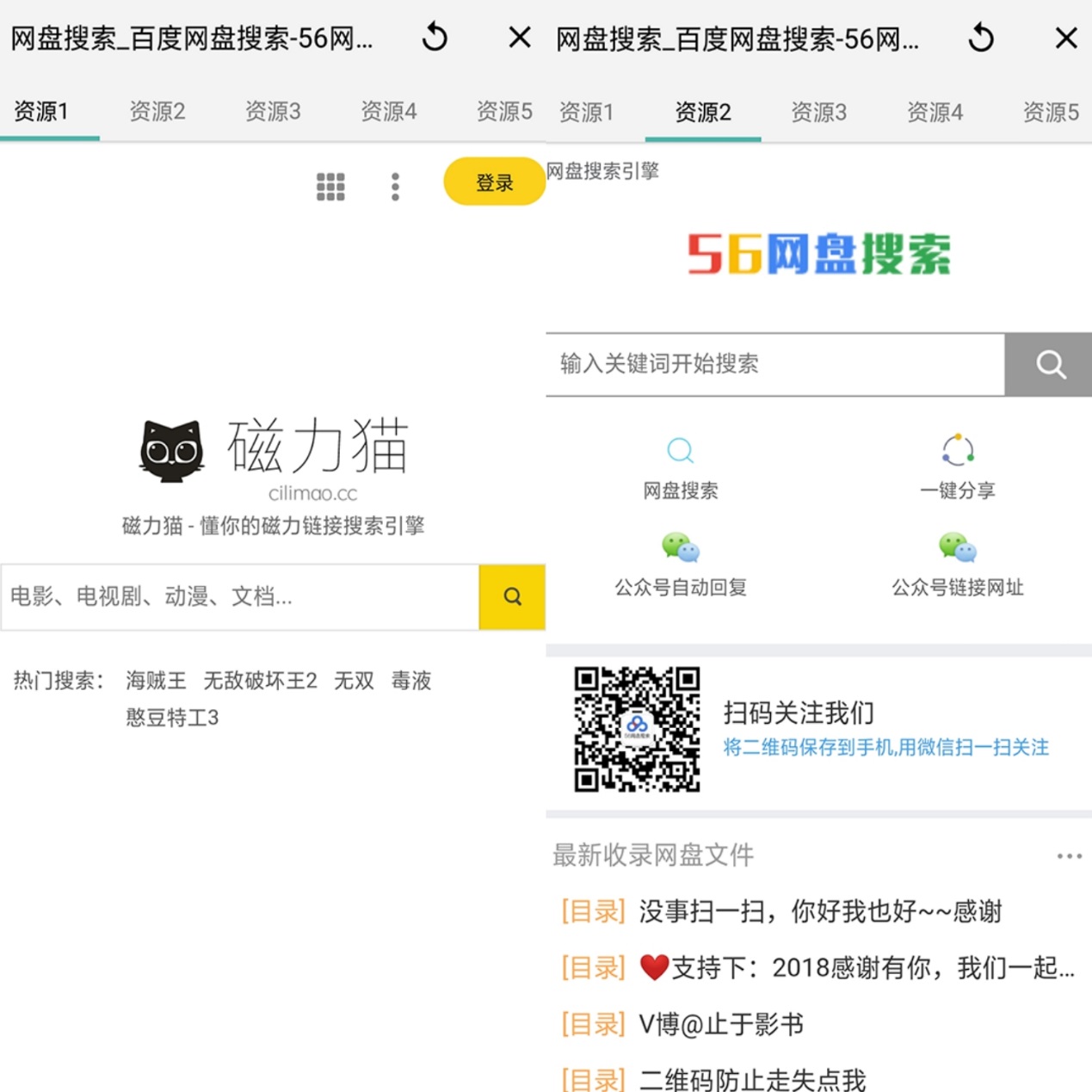Switch to the 资源3 tab on the left page

pyautogui.click(x=273, y=111)
